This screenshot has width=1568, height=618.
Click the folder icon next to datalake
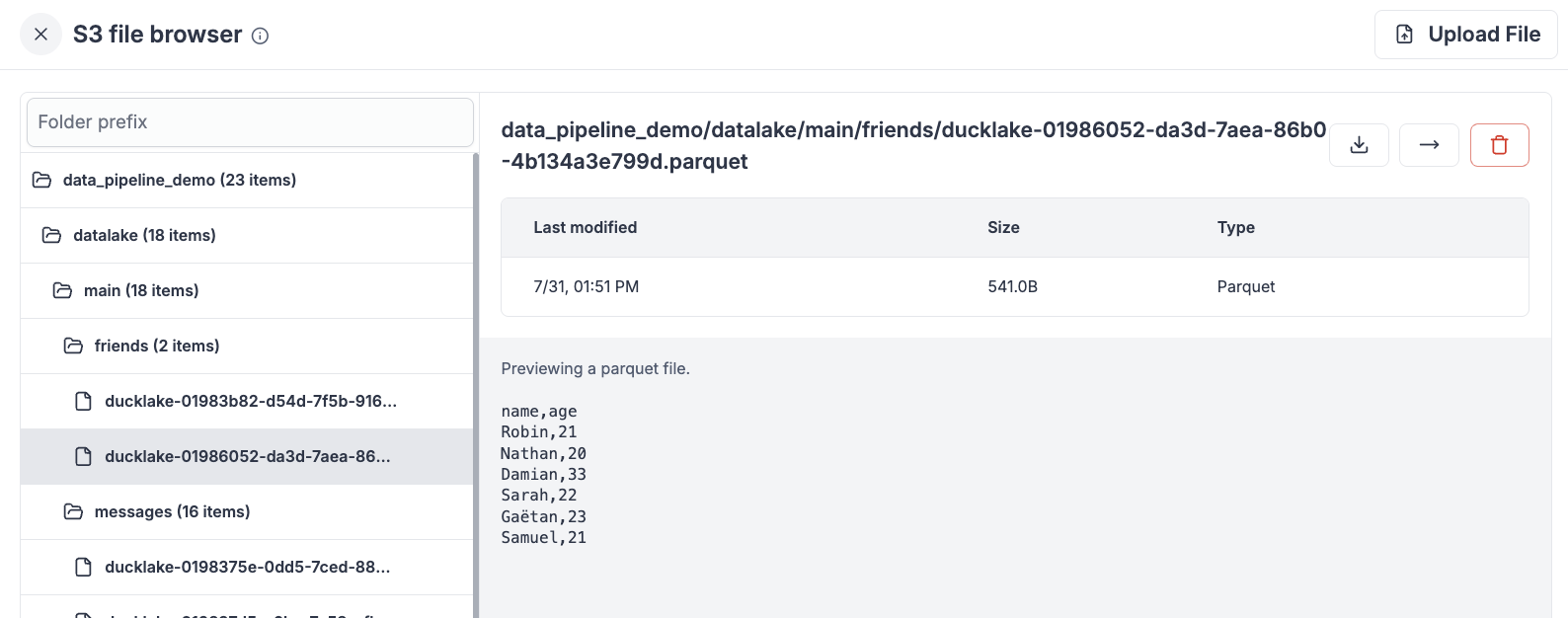click(51, 235)
